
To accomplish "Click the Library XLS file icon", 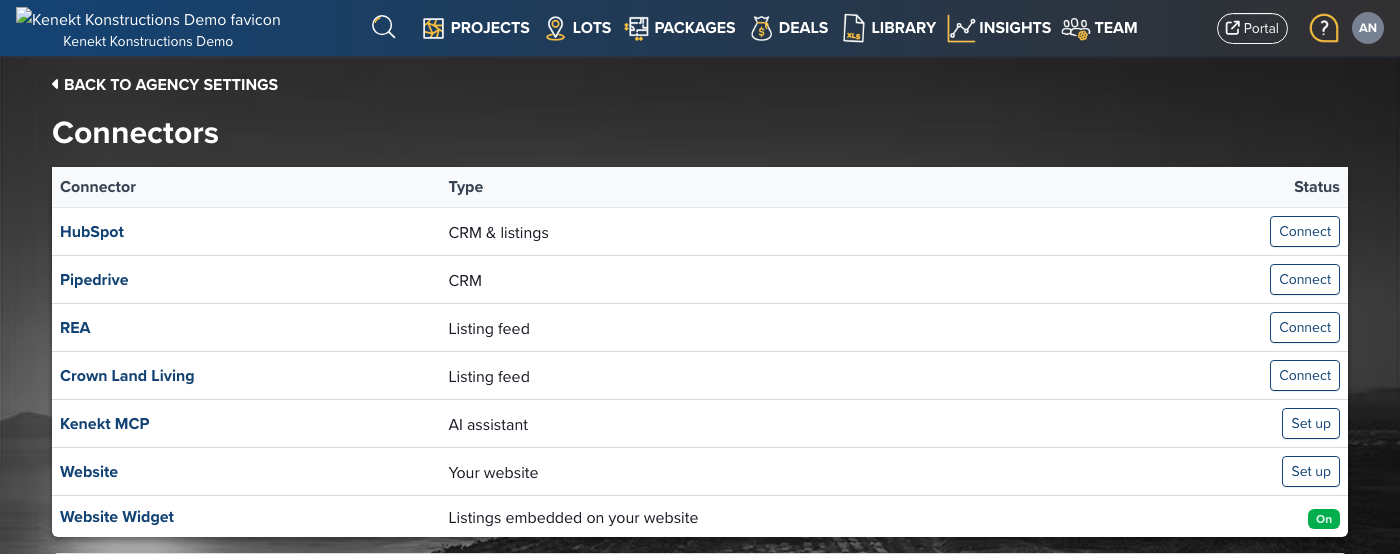I will pyautogui.click(x=854, y=28).
